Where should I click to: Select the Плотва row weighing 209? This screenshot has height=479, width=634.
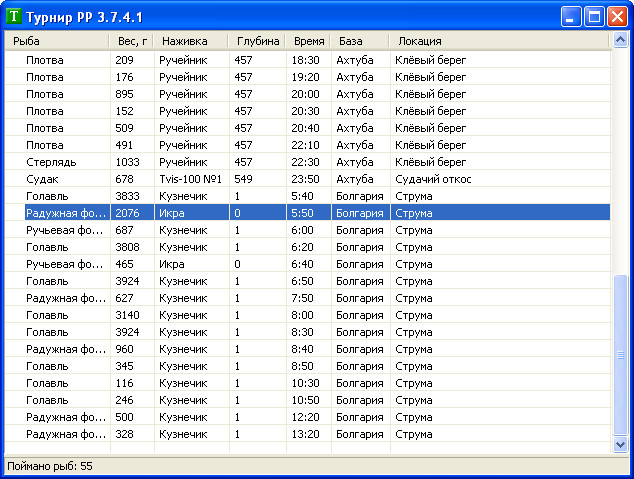click(308, 60)
